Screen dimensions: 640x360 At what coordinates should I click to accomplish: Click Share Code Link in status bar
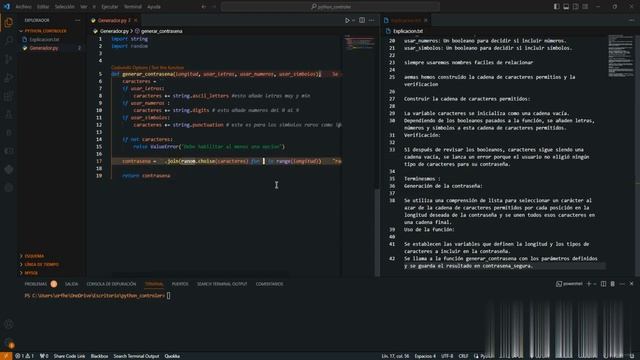[69, 356]
